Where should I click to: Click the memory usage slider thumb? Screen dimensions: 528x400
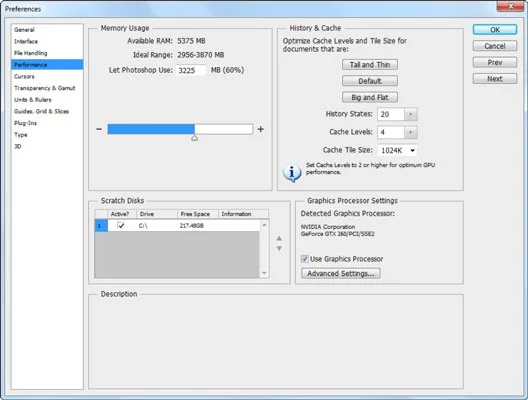pyautogui.click(x=194, y=138)
